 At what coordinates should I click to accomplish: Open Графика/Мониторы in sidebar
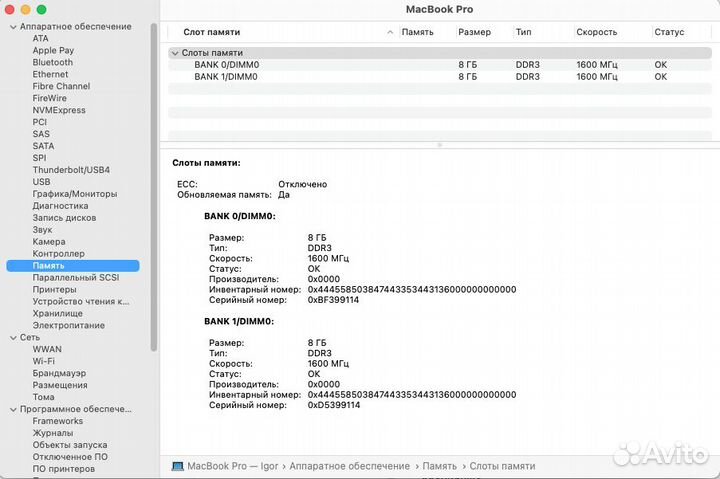[x=74, y=194]
